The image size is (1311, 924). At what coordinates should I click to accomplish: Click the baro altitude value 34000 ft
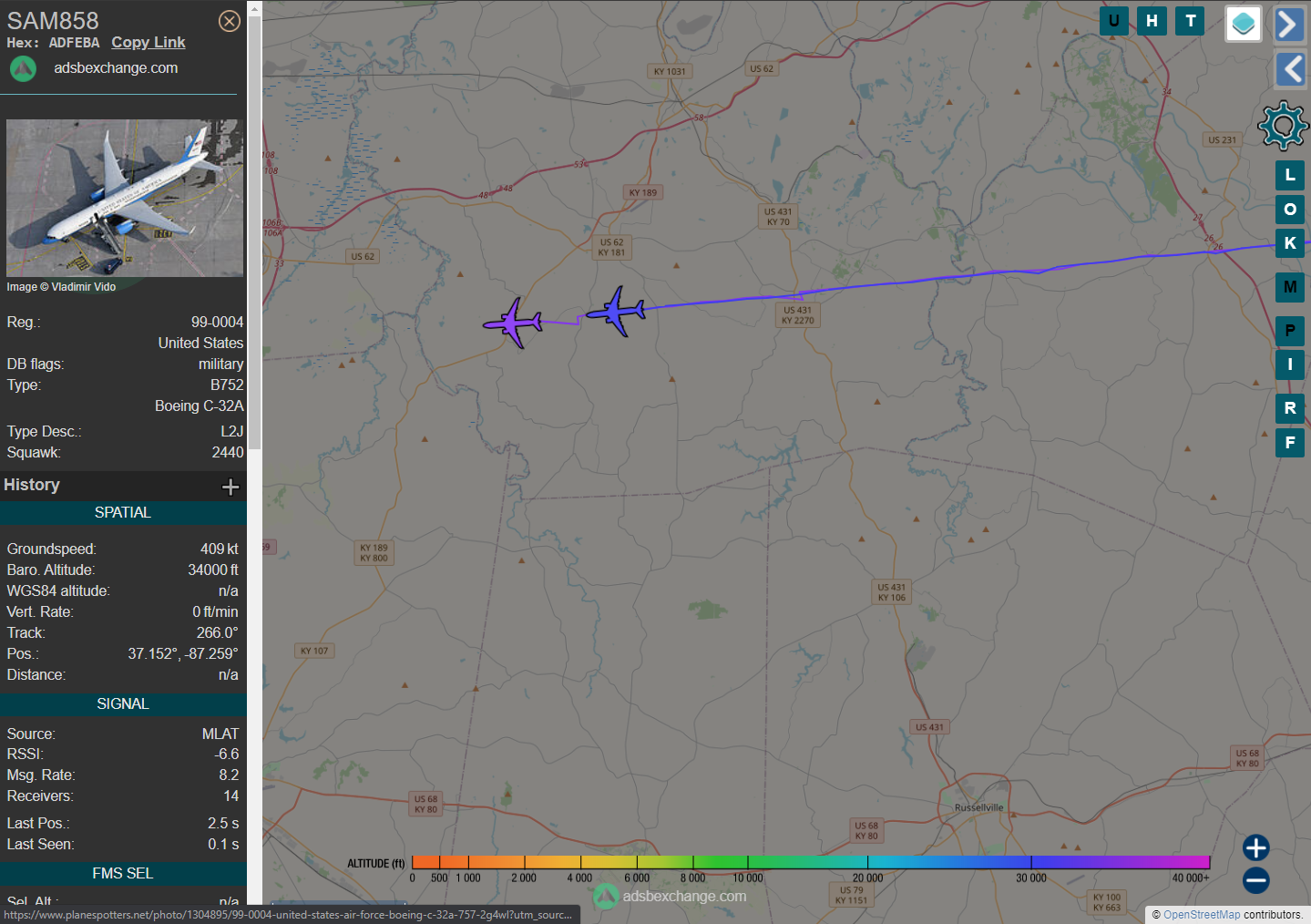(x=213, y=570)
